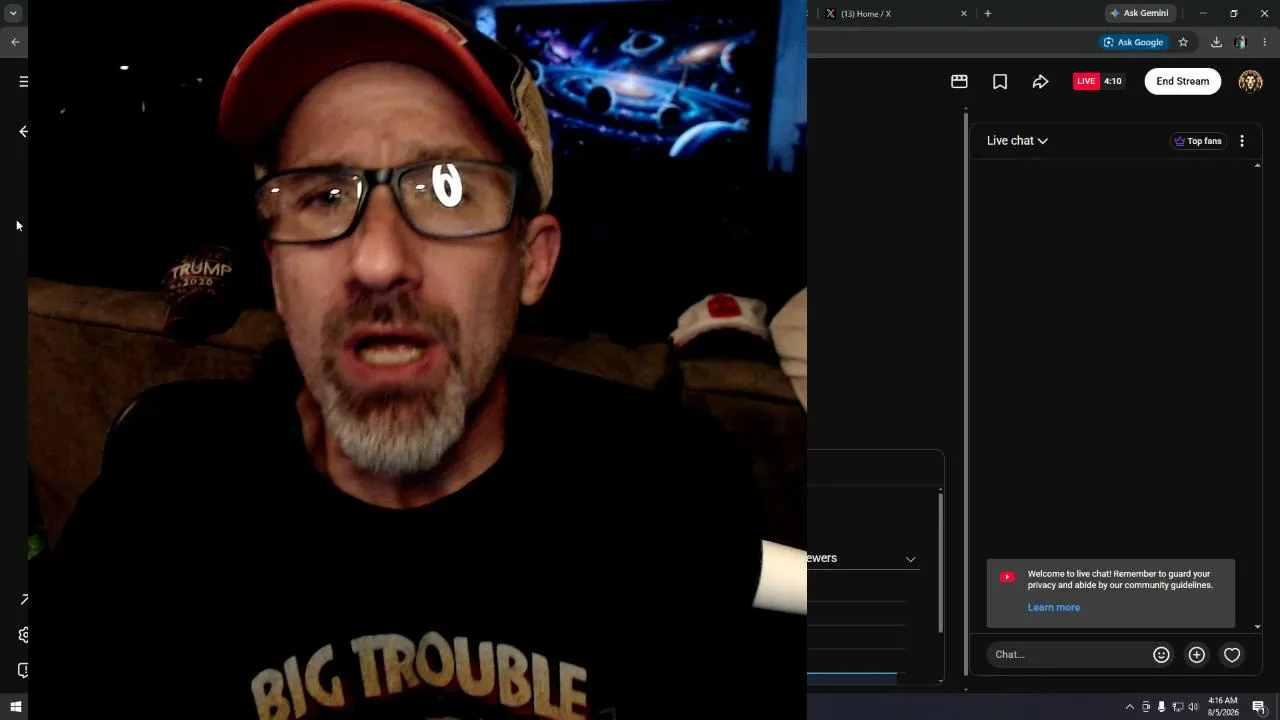Click the plus circle icon beside chat input

coord(1196,655)
